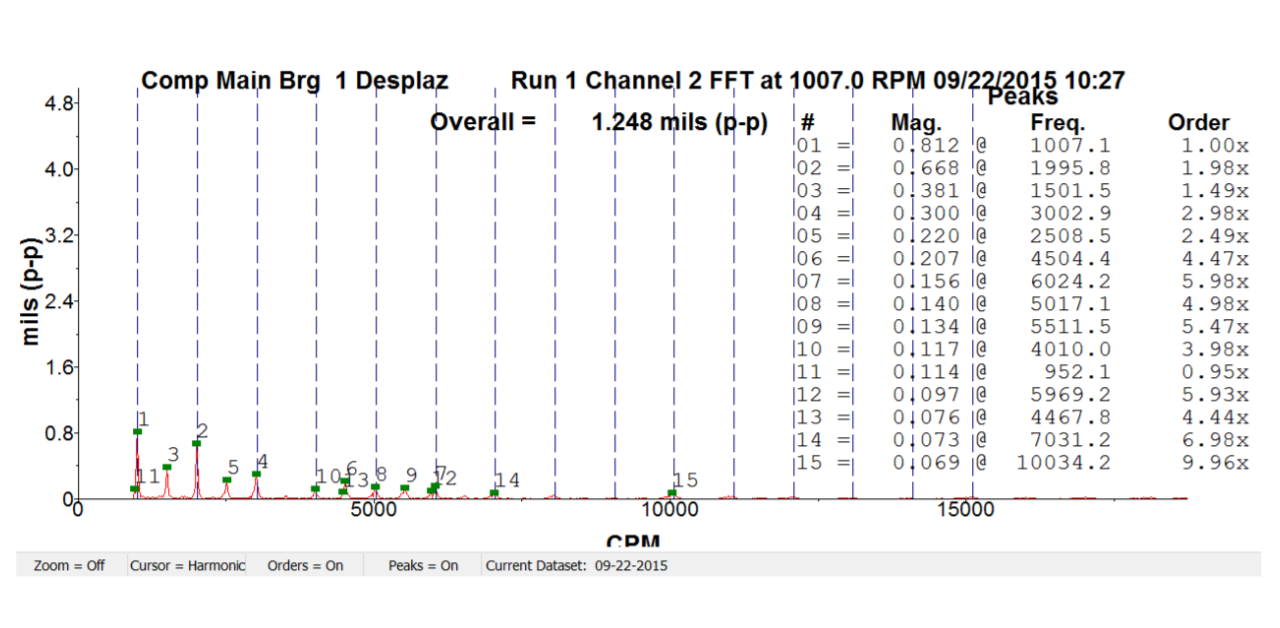Viewport: 1280px width, 628px height.
Task: Click green peak marker labeled 9
Action: [405, 488]
